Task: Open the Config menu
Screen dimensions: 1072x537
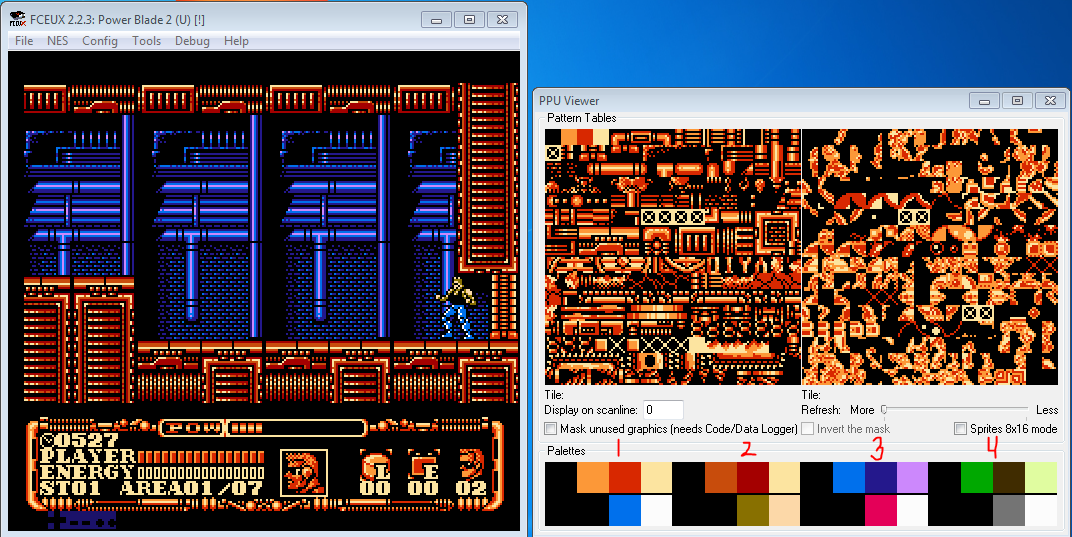Action: pos(100,41)
